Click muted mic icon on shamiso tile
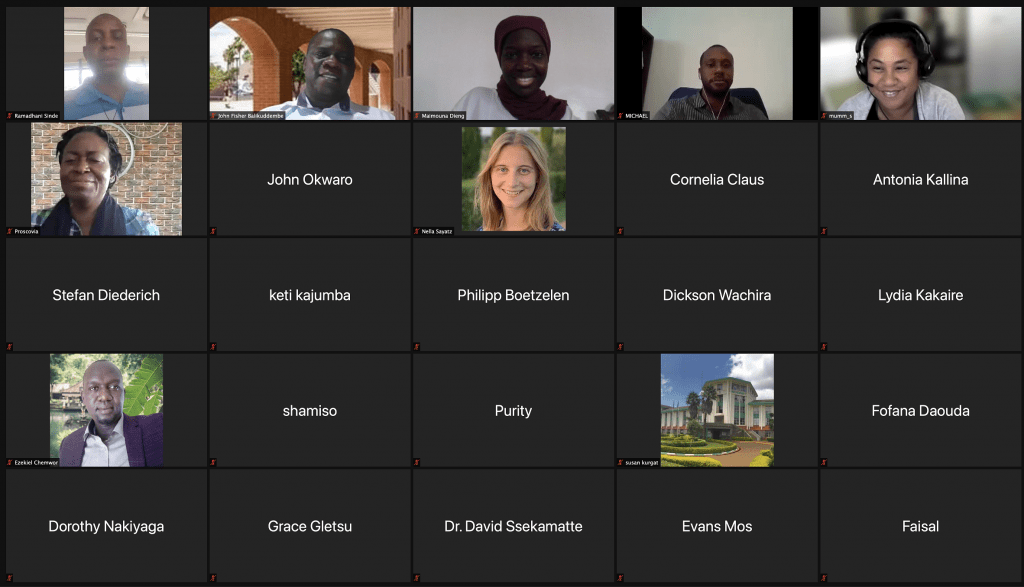Screen dimensions: 1024x587 pos(213,462)
